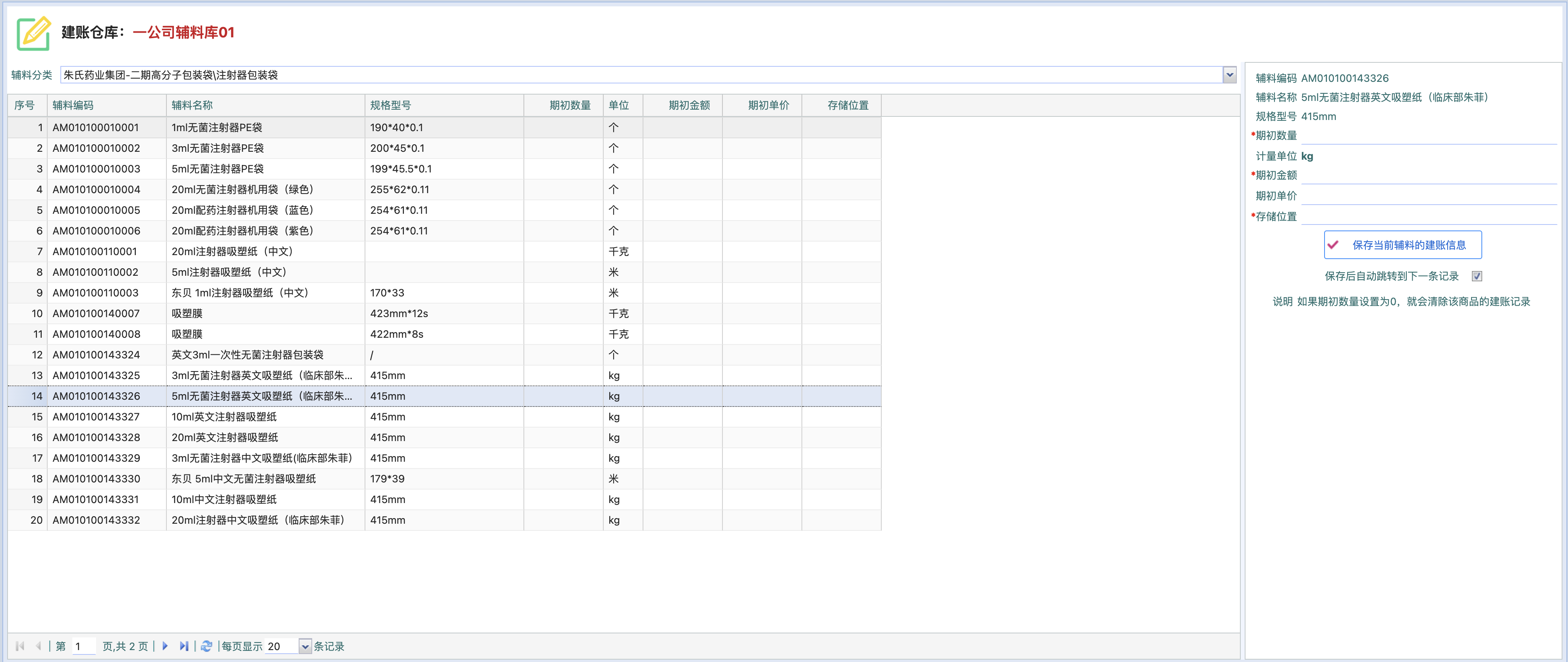Click the checkmark icon on save button
Image resolution: width=1568 pixels, height=662 pixels.
tap(1333, 245)
